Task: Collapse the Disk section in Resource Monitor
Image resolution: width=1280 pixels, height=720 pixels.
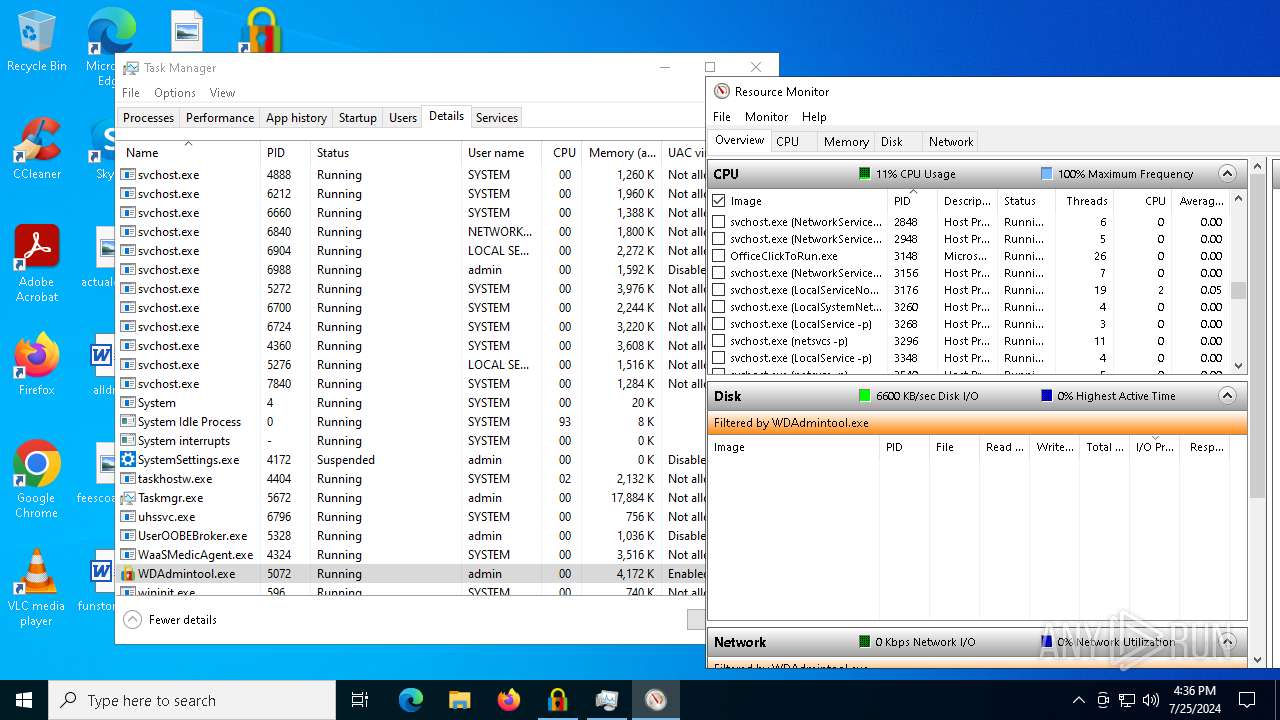Action: click(1227, 396)
